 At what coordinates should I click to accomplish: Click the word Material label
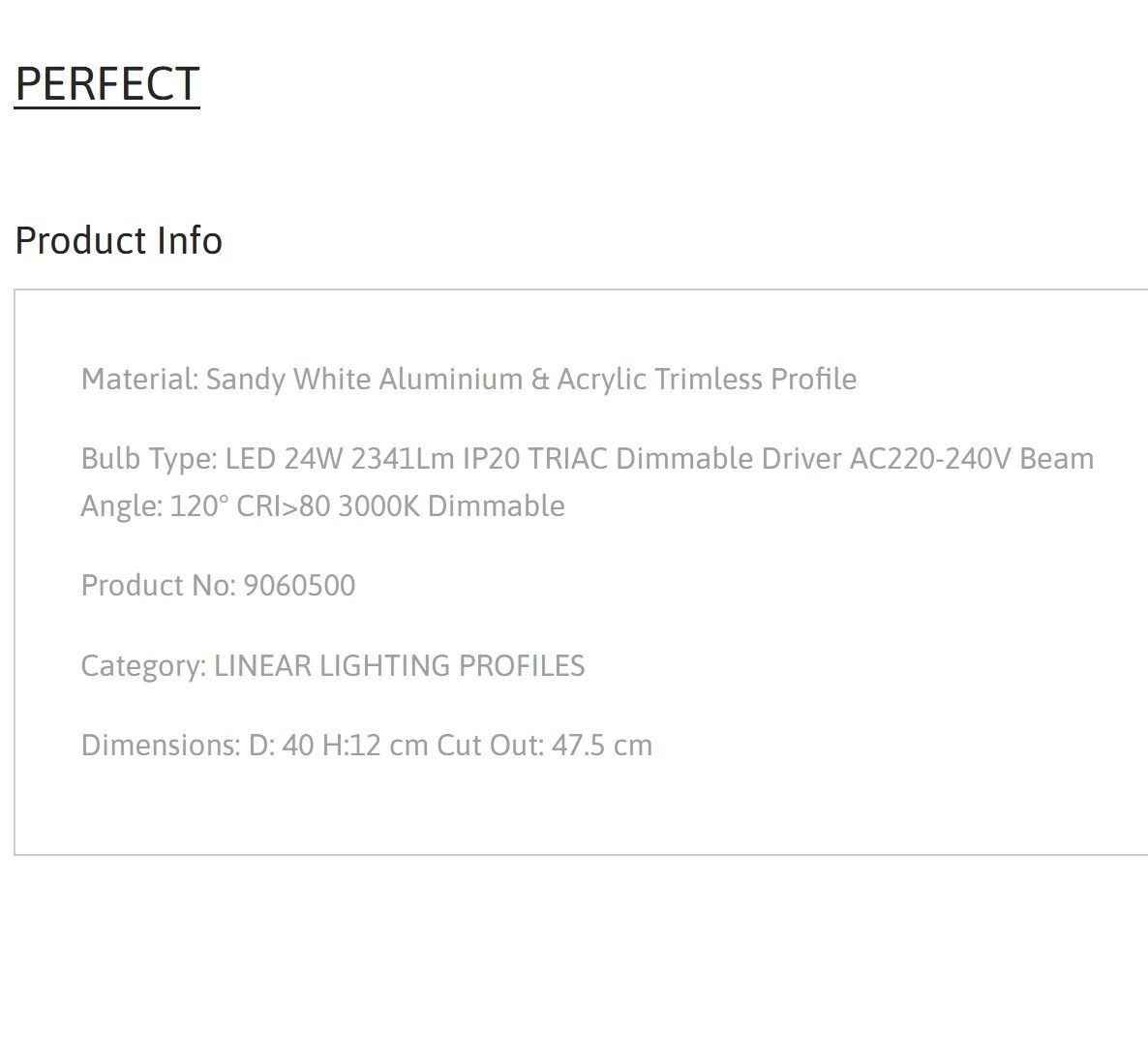[139, 380]
